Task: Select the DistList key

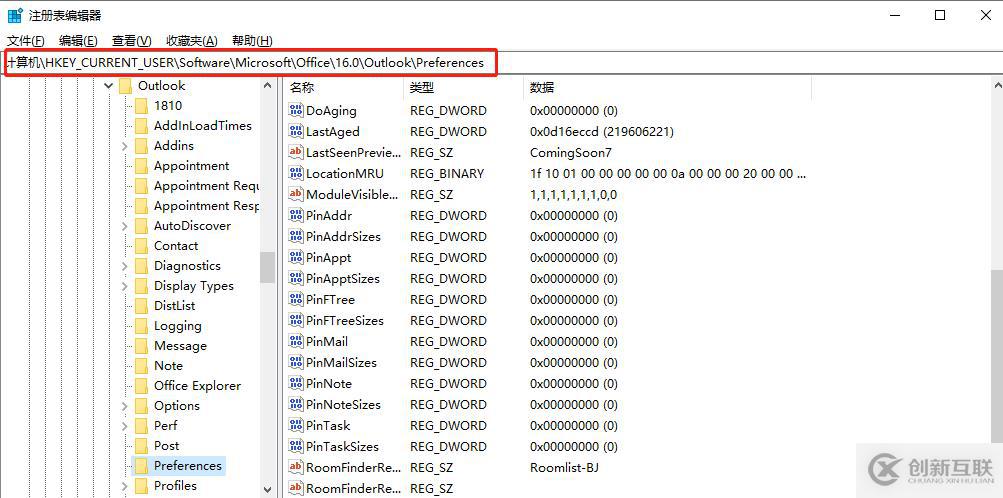Action: 175,306
